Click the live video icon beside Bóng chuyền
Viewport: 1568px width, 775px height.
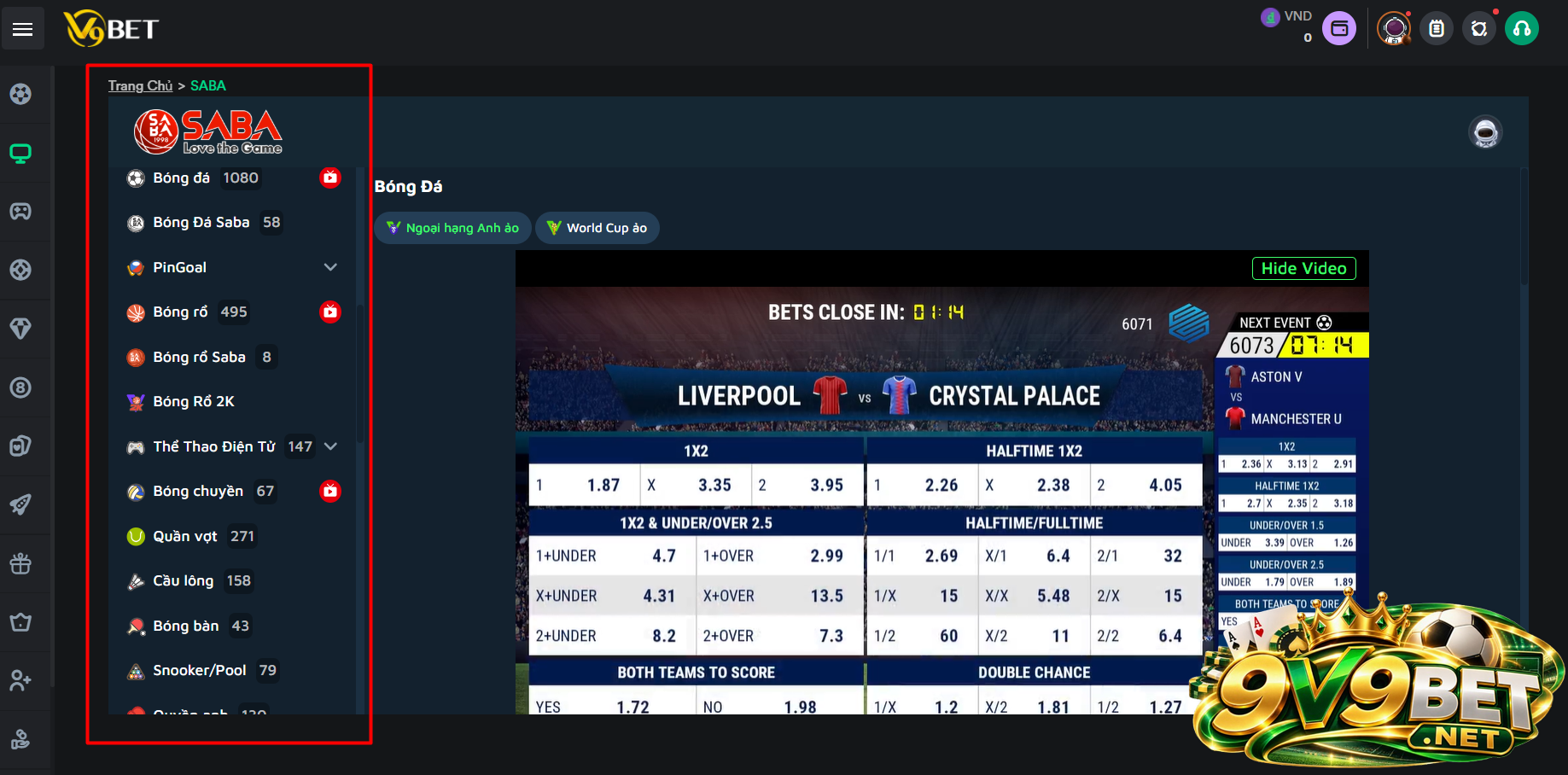(330, 491)
